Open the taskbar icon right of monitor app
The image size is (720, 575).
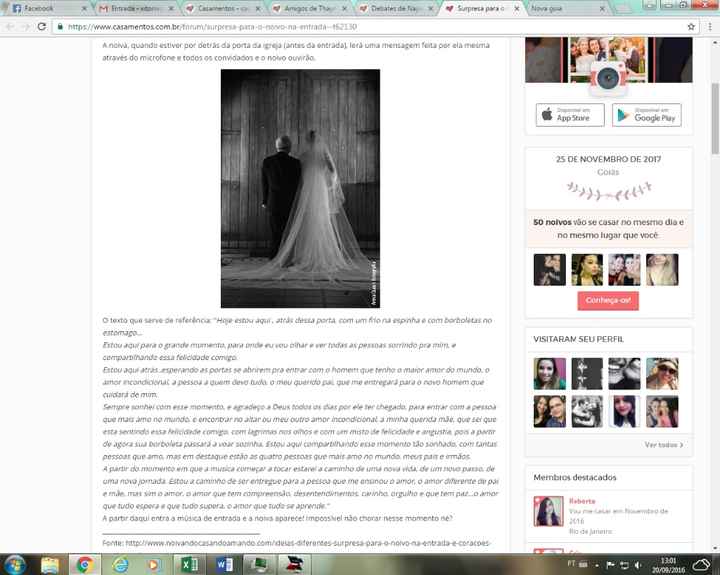pos(294,564)
